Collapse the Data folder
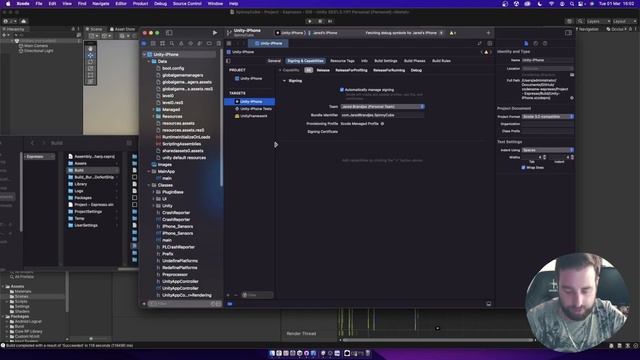 pyautogui.click(x=149, y=61)
